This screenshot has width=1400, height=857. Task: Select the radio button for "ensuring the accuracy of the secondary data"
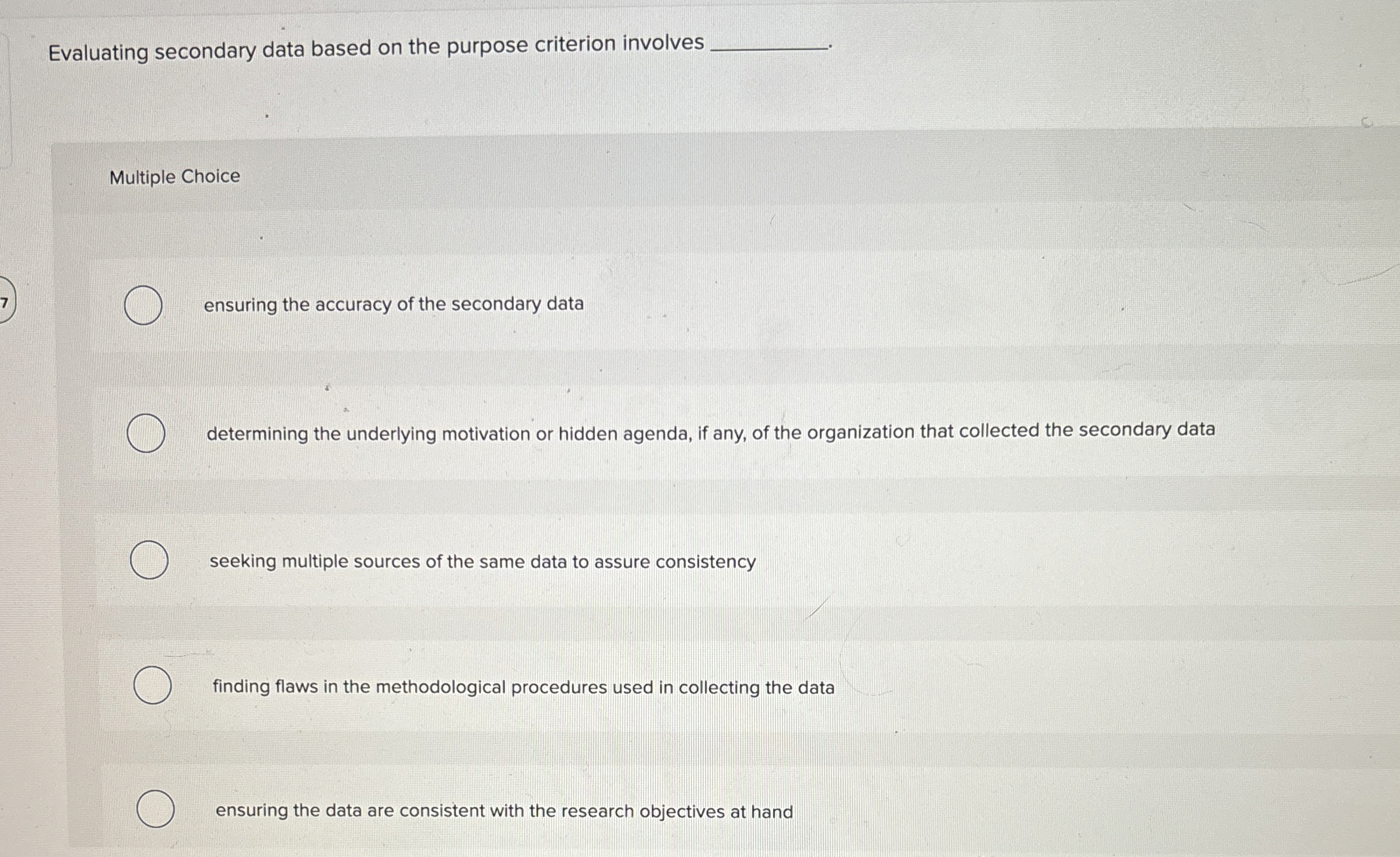pos(142,305)
